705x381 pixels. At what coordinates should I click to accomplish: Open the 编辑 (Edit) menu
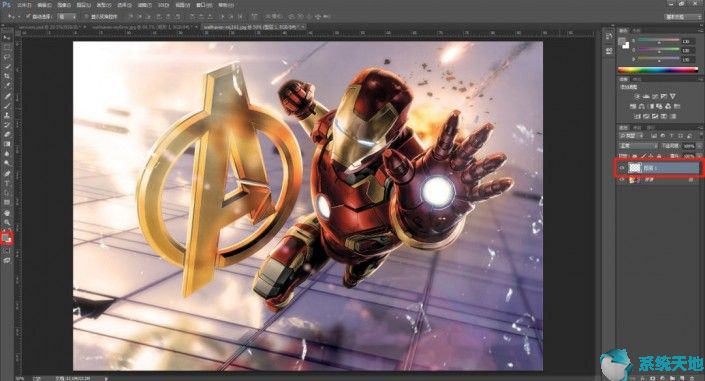click(x=44, y=5)
